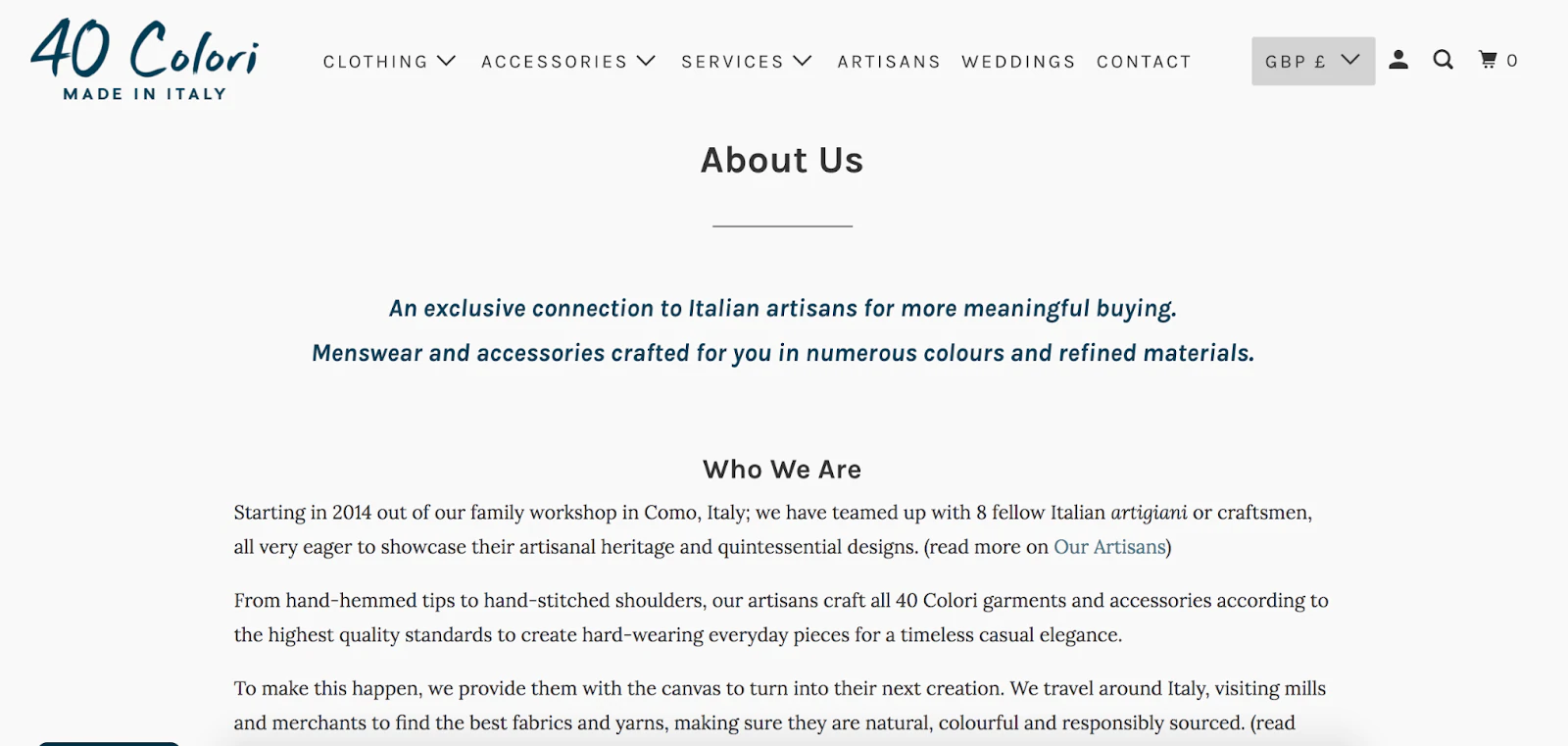Navigate to the Contact page
Screen dimensions: 1568x746
click(1144, 62)
